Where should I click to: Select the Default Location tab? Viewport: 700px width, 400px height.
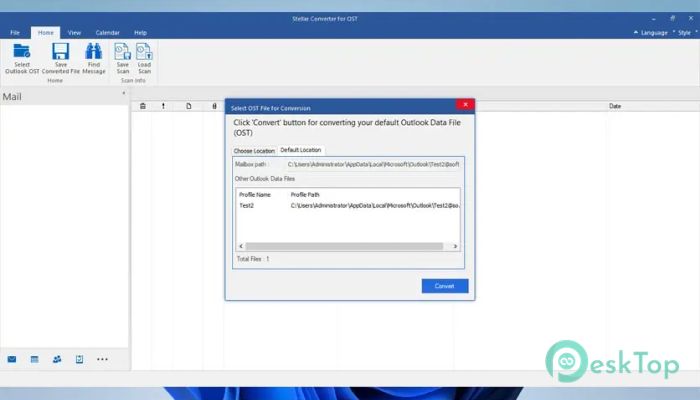(x=301, y=150)
